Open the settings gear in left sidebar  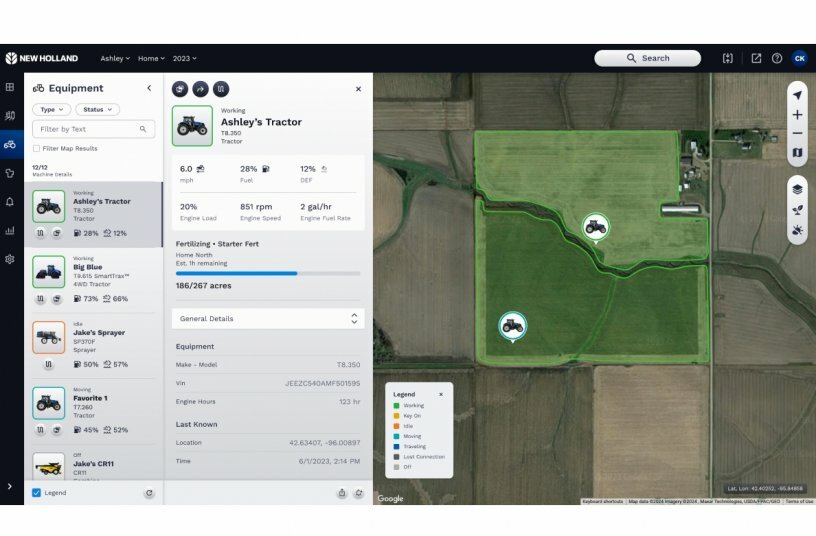click(10, 259)
